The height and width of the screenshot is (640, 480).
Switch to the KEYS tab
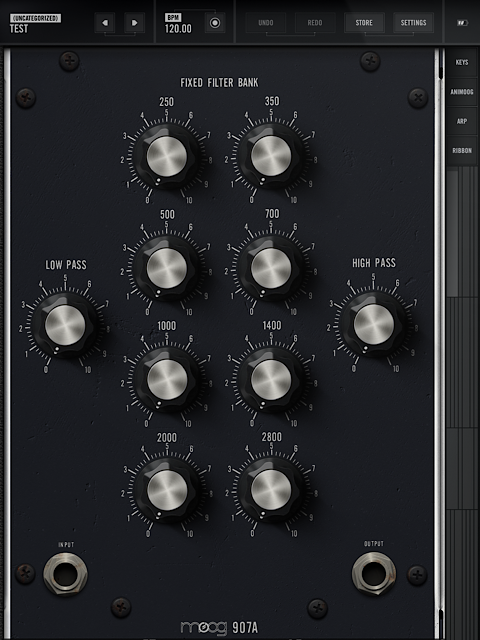(462, 62)
